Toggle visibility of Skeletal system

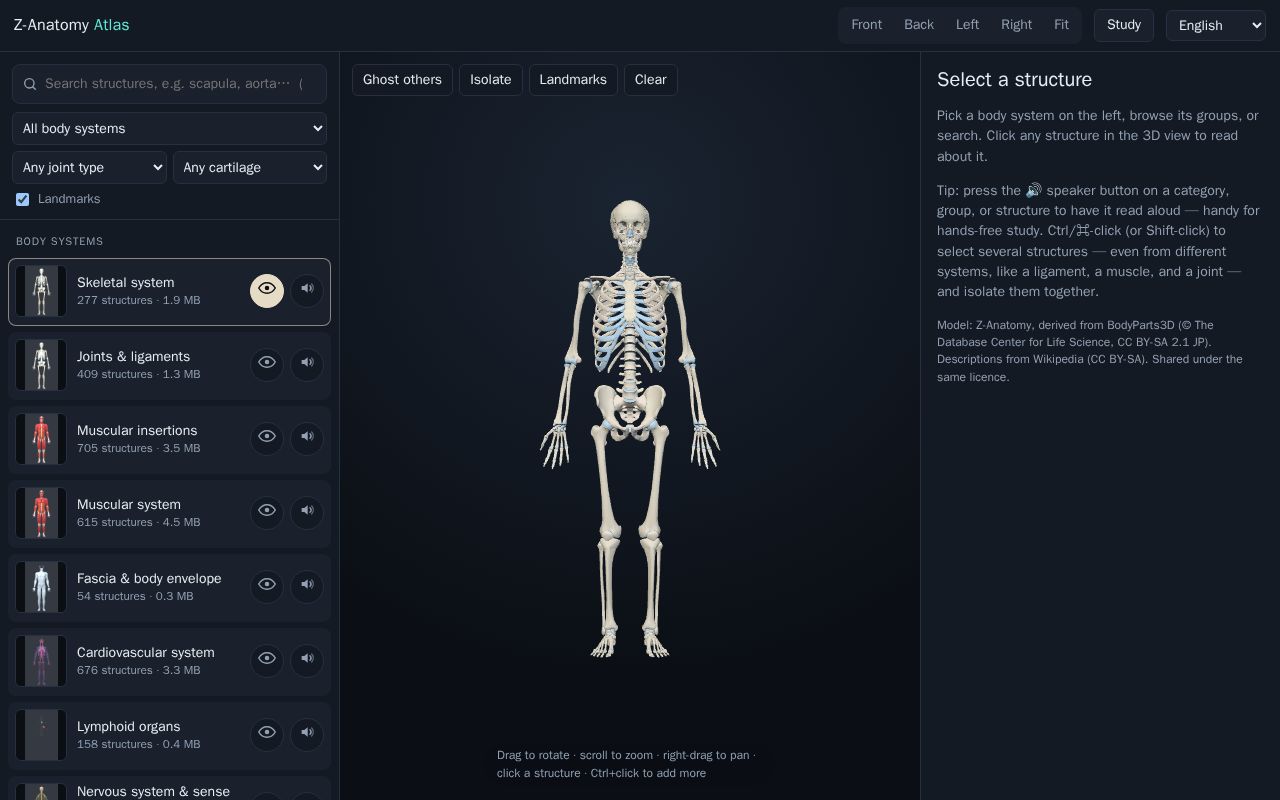click(267, 289)
